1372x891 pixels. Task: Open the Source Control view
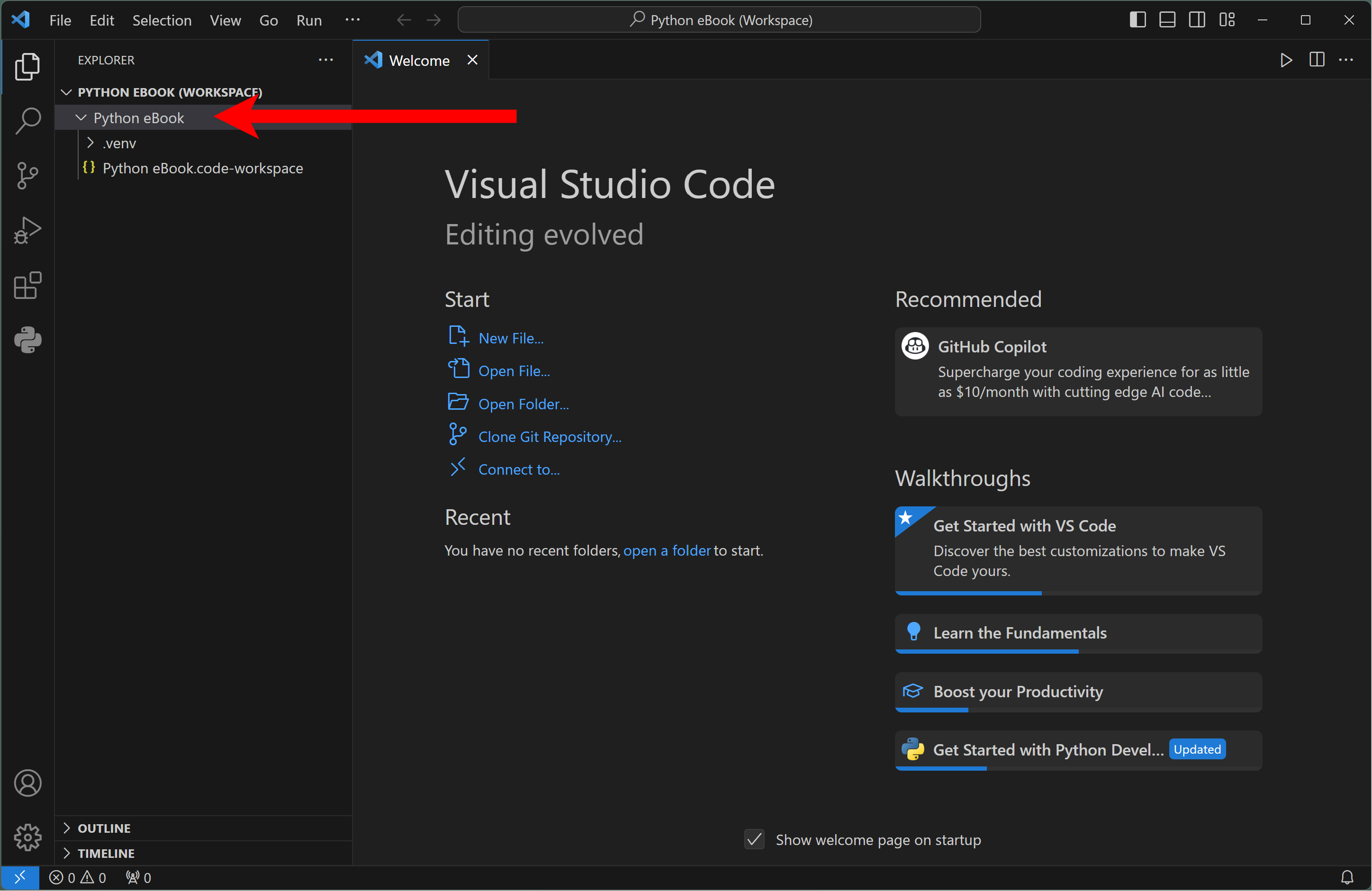[27, 176]
